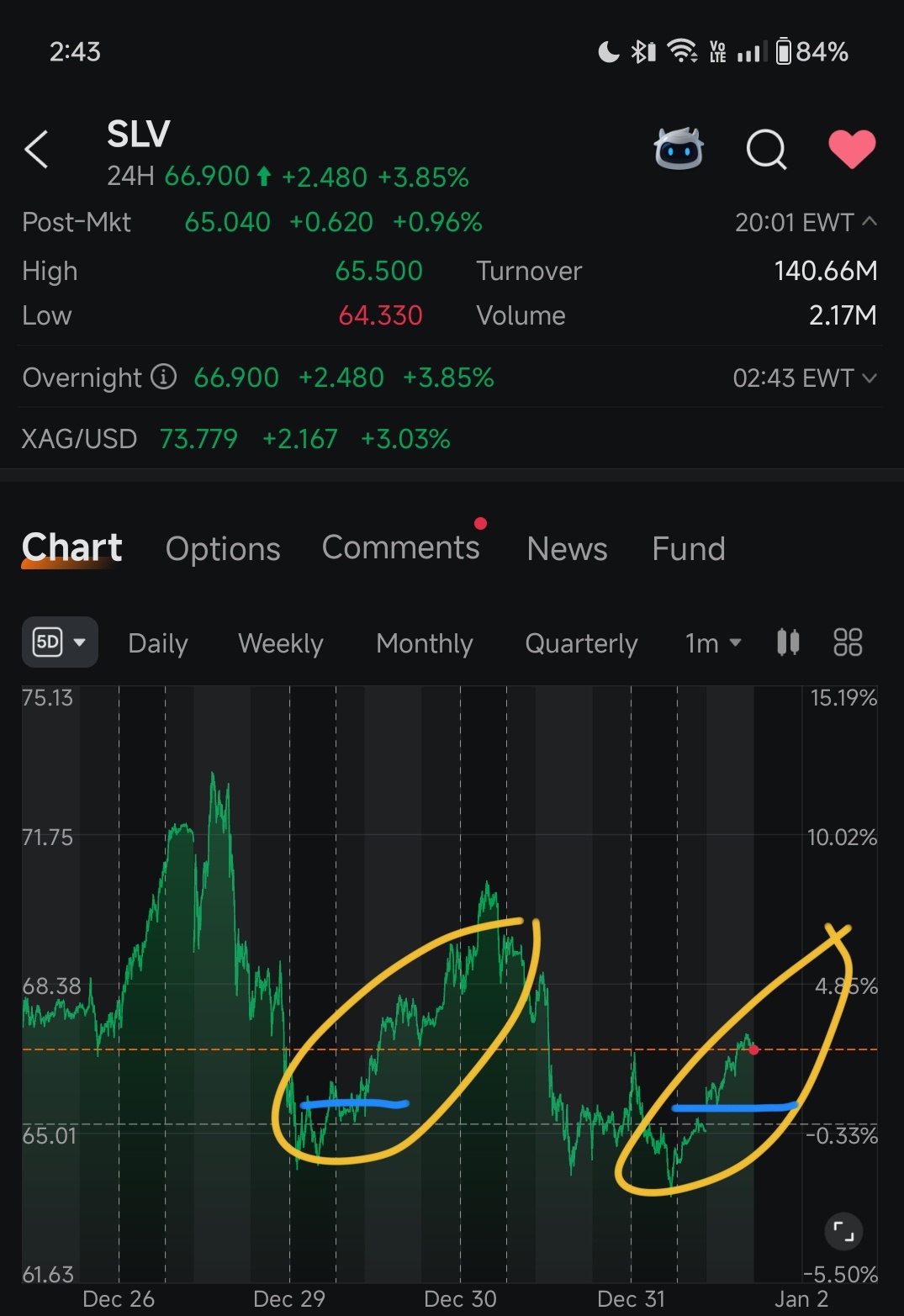This screenshot has width=904, height=1316.
Task: Tap the Dec 31 date label
Action: [x=631, y=1299]
